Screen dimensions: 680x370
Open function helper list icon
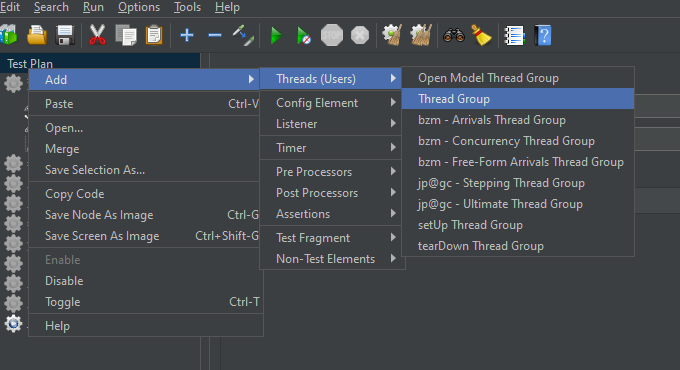pyautogui.click(x=515, y=35)
